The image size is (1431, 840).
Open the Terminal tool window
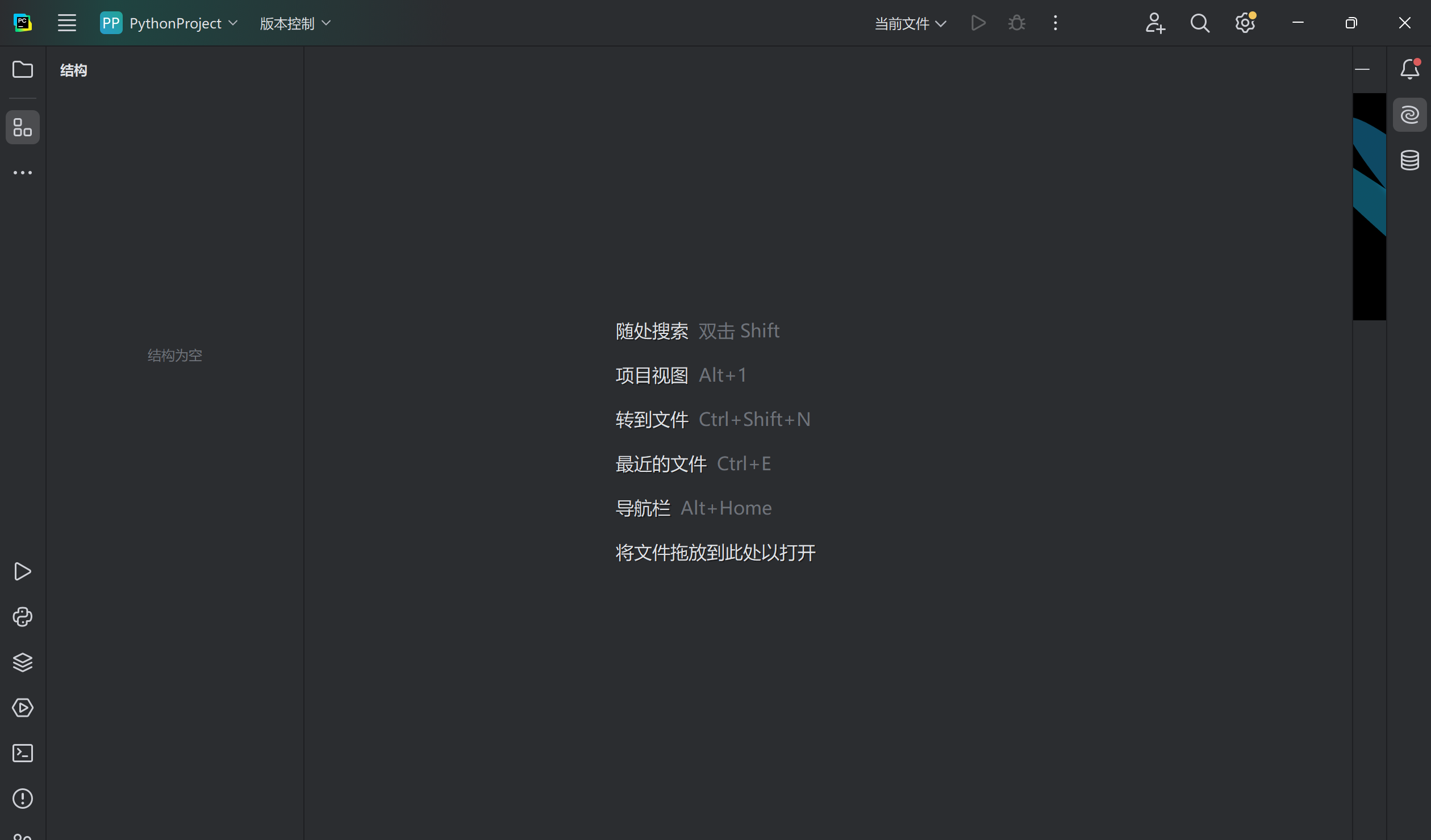pyautogui.click(x=23, y=753)
